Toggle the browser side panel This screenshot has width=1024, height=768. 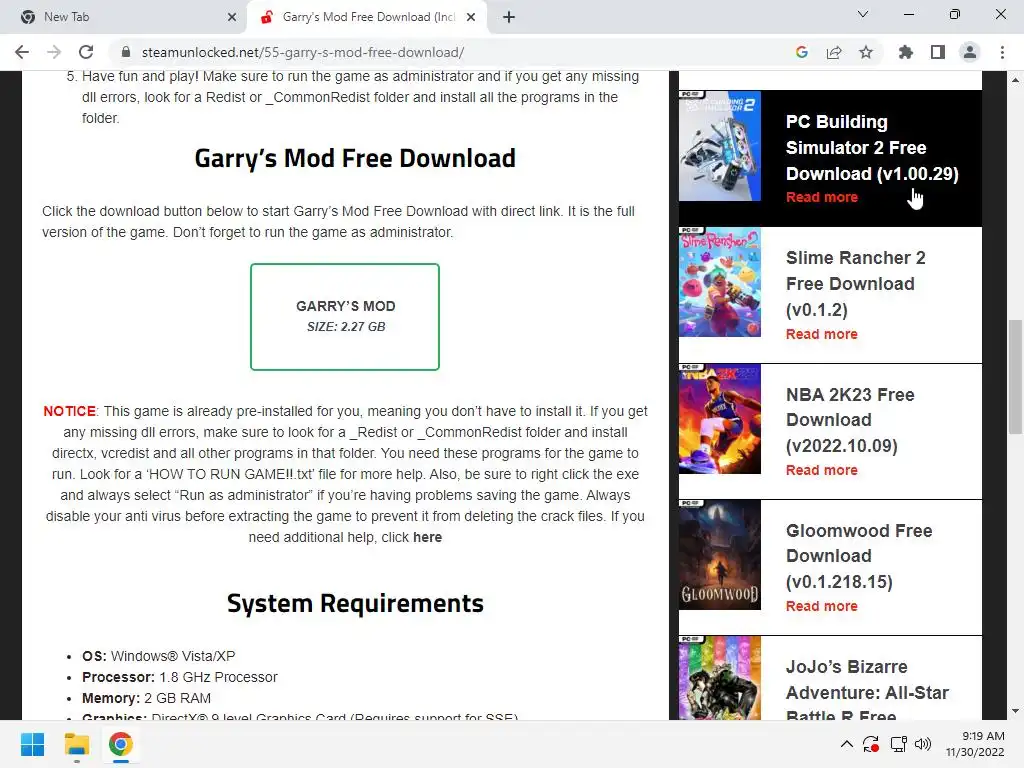click(938, 52)
